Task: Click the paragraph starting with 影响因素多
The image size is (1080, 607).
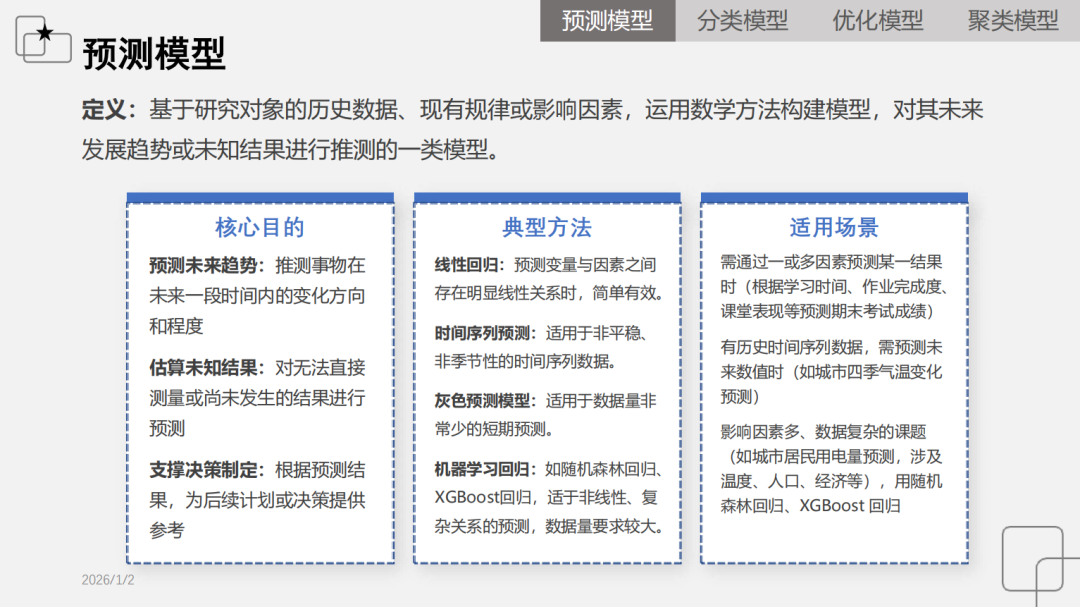Action: coord(832,469)
